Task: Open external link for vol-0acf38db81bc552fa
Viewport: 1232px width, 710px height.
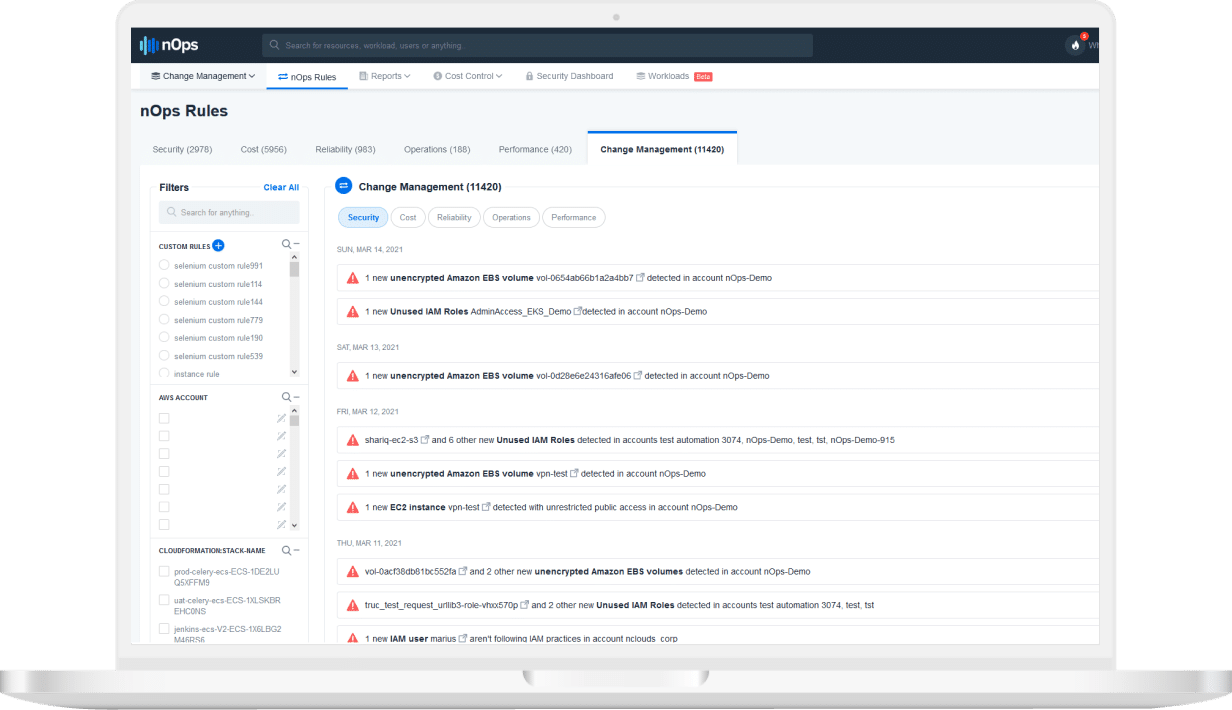Action: [x=463, y=571]
